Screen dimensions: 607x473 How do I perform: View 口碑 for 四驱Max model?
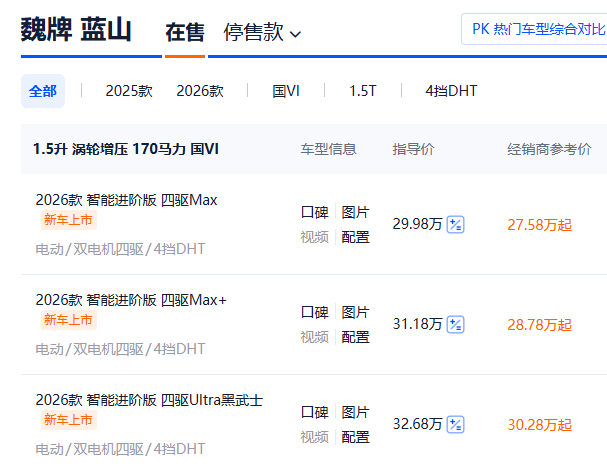pos(314,212)
